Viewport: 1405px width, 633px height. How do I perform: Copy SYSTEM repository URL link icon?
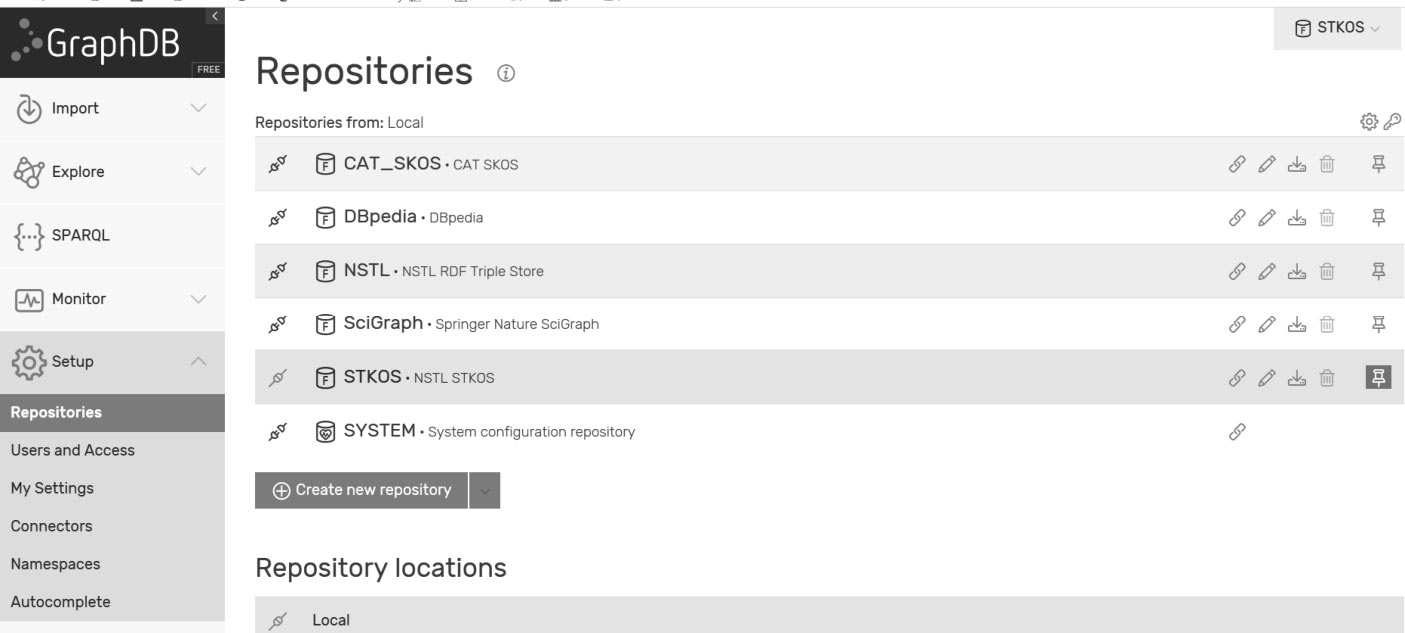point(1238,432)
